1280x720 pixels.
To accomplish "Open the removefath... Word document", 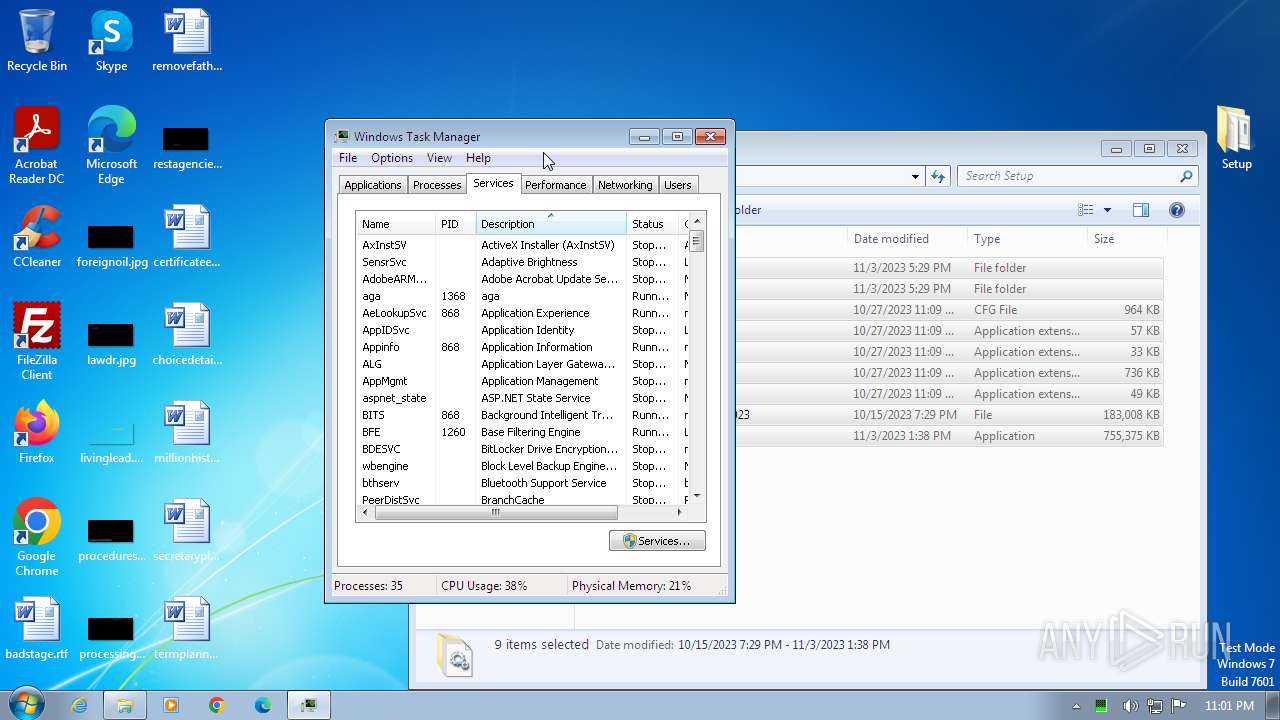I will pos(187,40).
